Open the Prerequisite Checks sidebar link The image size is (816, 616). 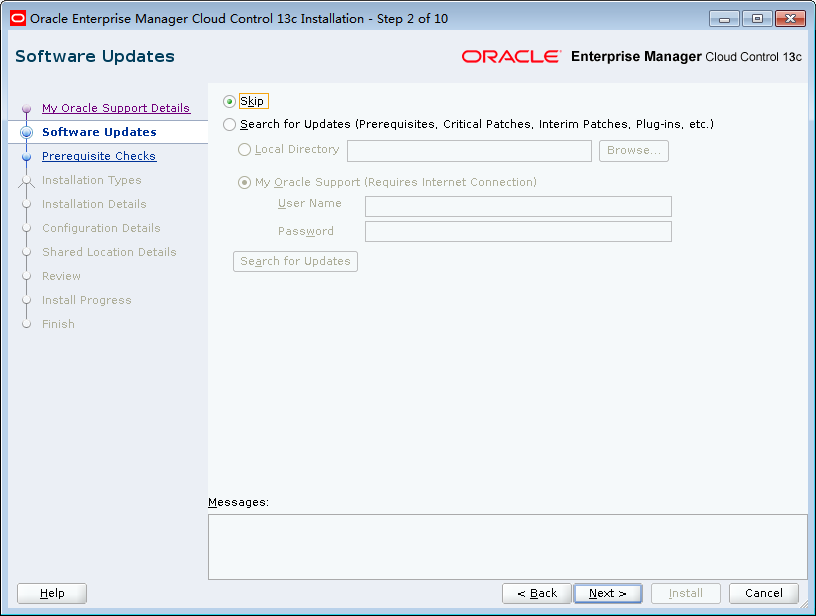(98, 156)
